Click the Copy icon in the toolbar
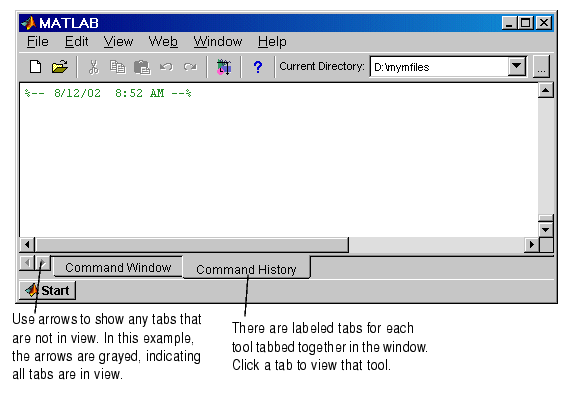The height and width of the screenshot is (394, 564). [117, 67]
